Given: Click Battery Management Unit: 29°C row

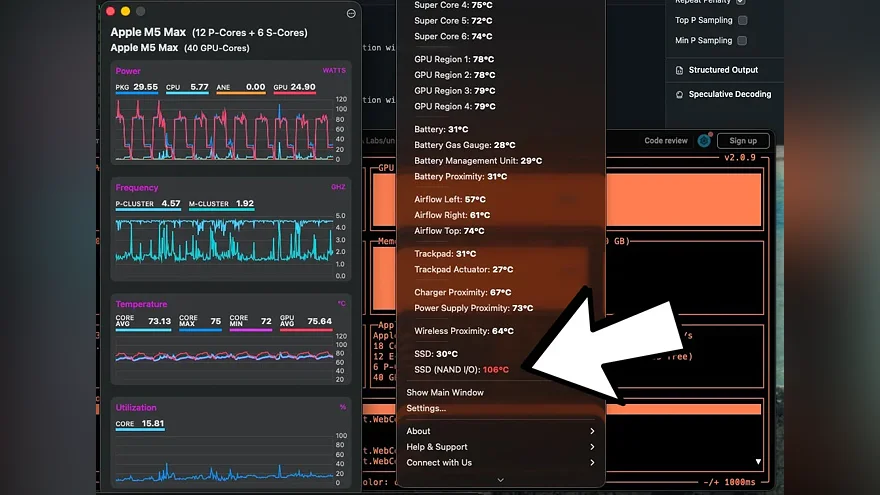Looking at the screenshot, I should click(478, 160).
